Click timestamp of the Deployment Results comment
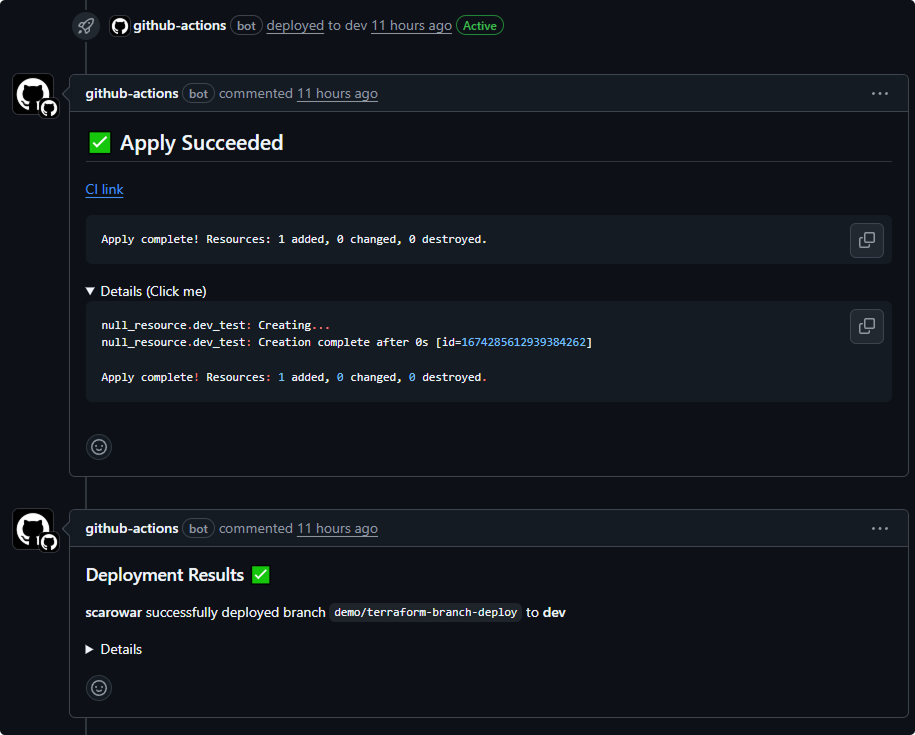Viewport: 915px width, 735px height. click(x=337, y=528)
